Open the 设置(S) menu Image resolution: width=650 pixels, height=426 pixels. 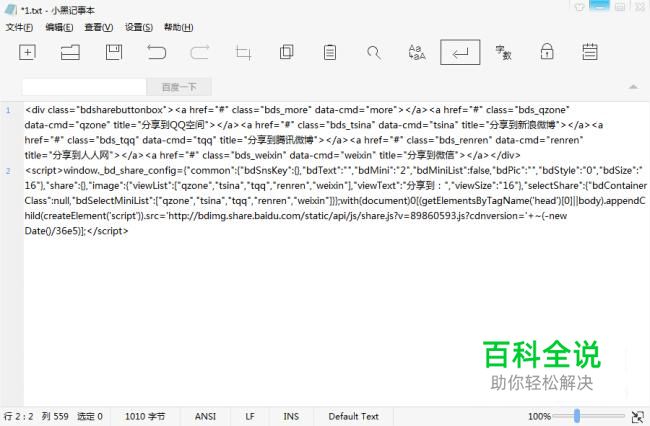pyautogui.click(x=139, y=27)
